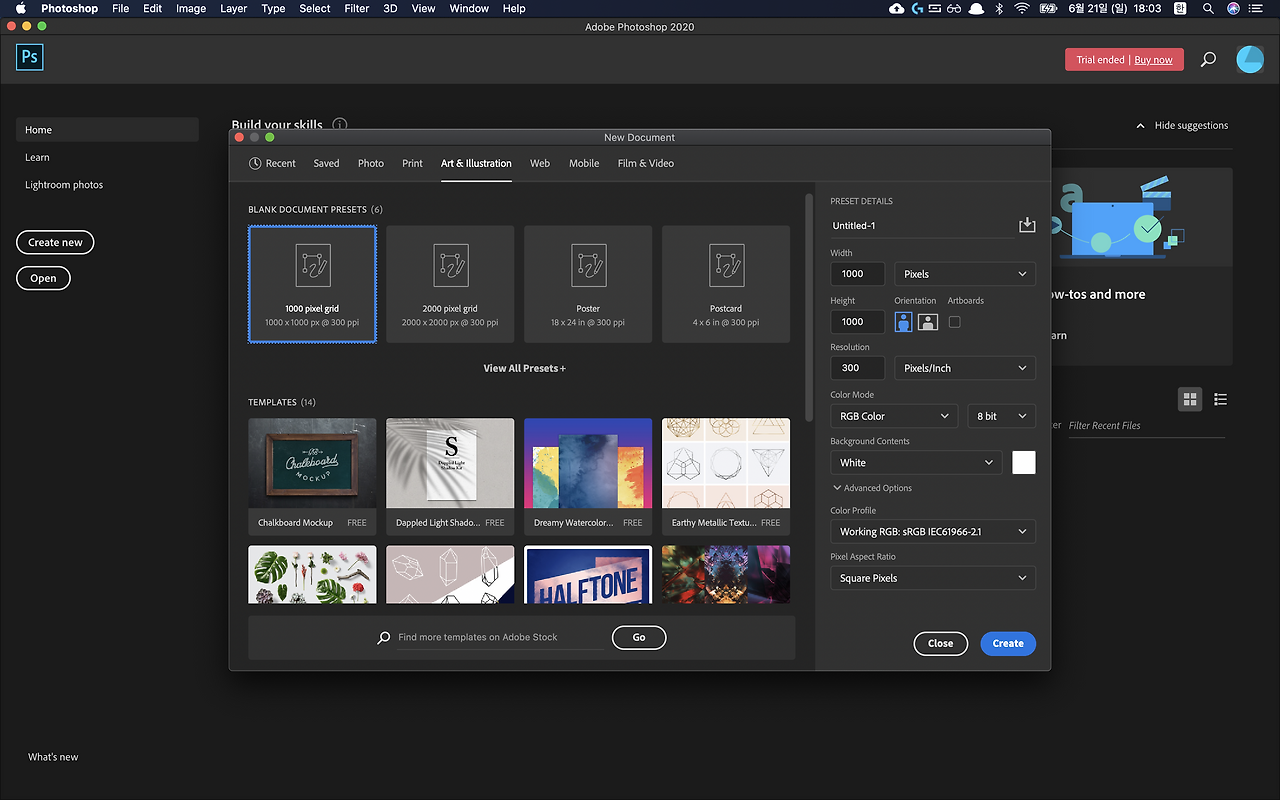Open the Color Profile dropdown

coord(933,532)
